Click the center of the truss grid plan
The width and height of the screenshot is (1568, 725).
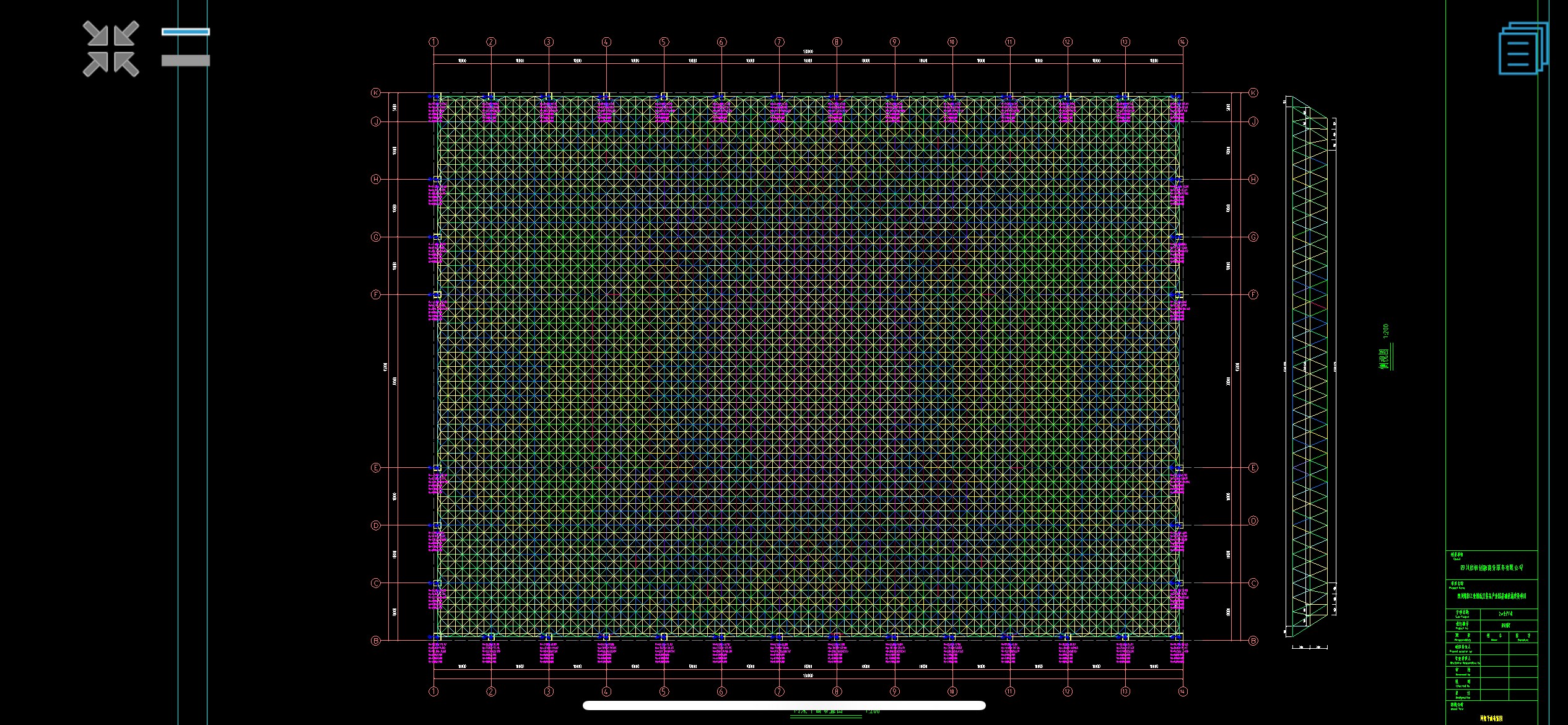(808, 366)
